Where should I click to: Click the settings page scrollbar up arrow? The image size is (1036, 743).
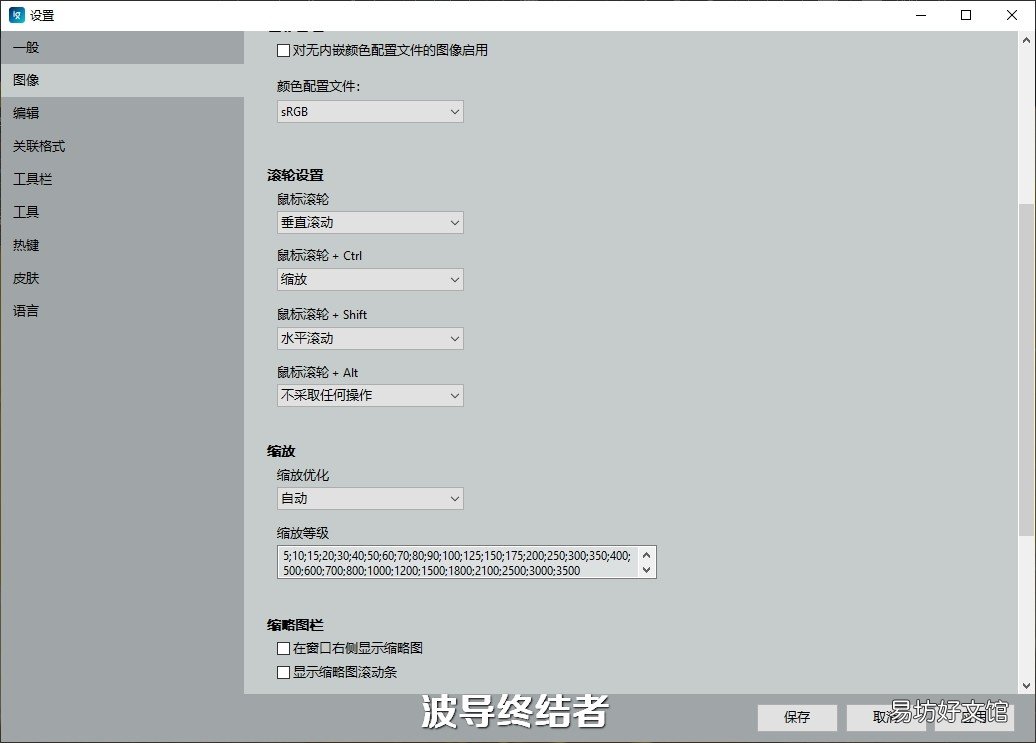click(x=1026, y=40)
